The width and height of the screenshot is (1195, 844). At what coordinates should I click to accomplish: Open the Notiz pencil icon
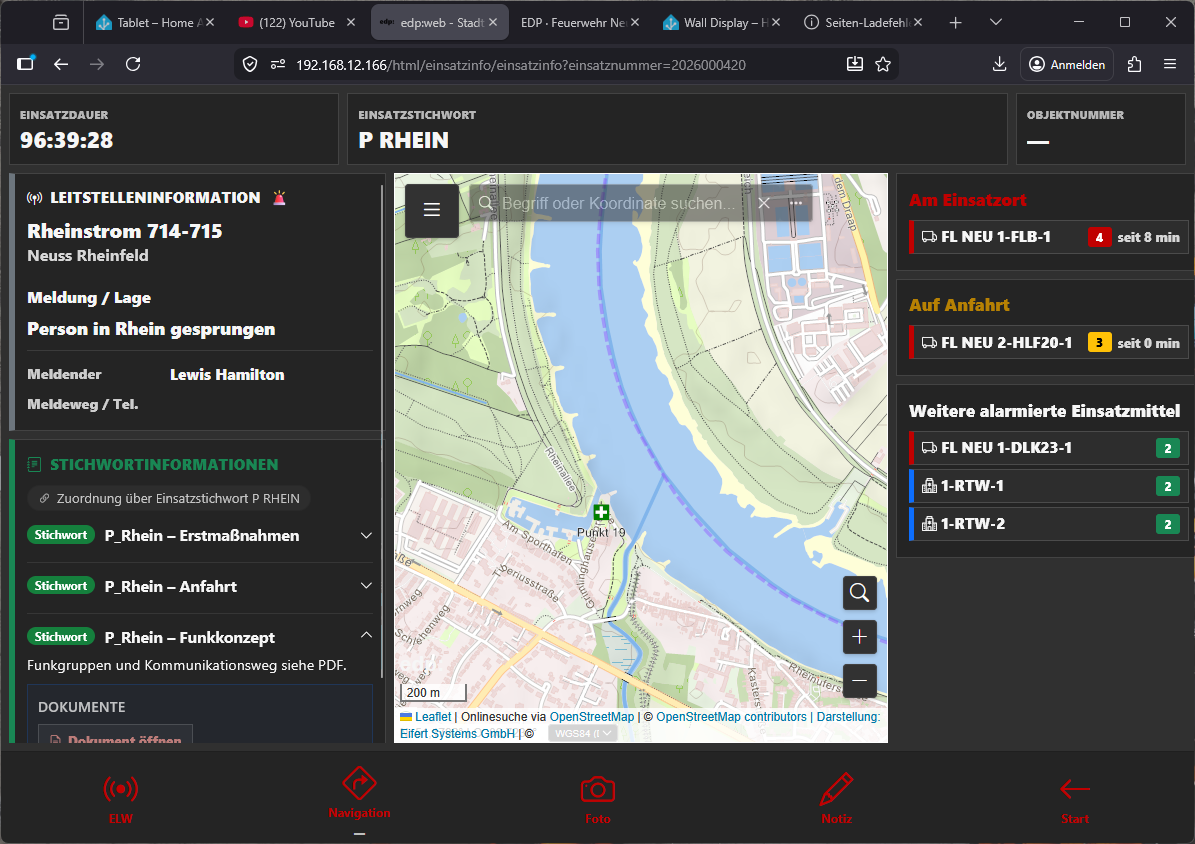[836, 790]
